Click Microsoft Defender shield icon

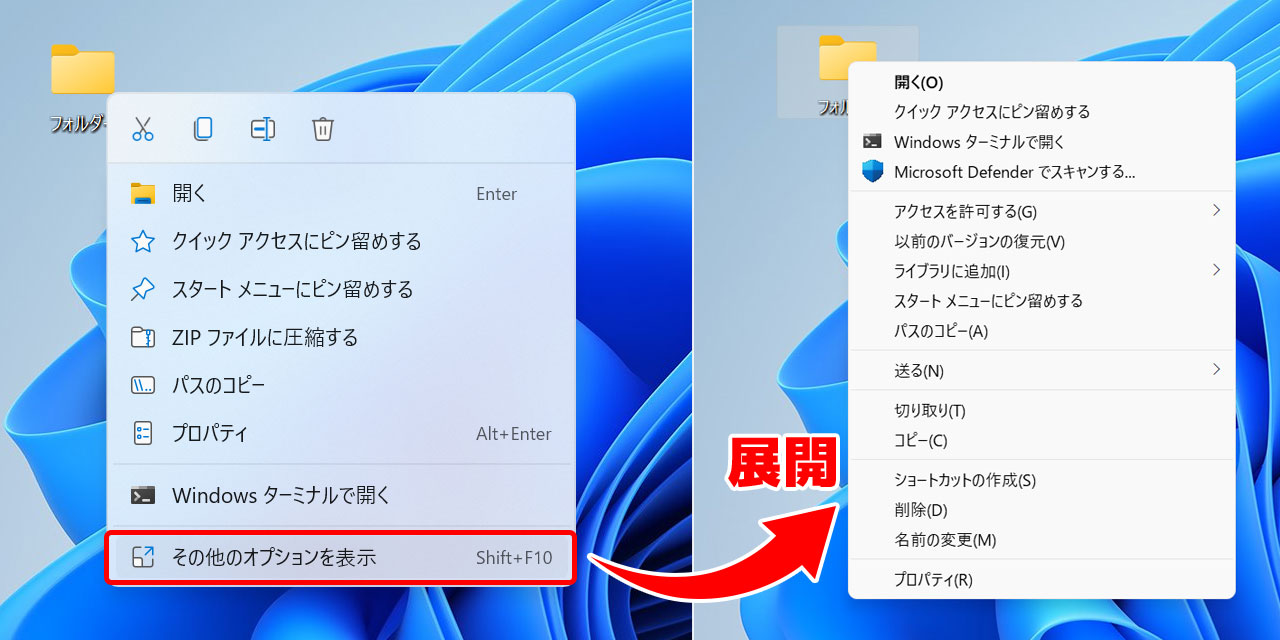873,172
